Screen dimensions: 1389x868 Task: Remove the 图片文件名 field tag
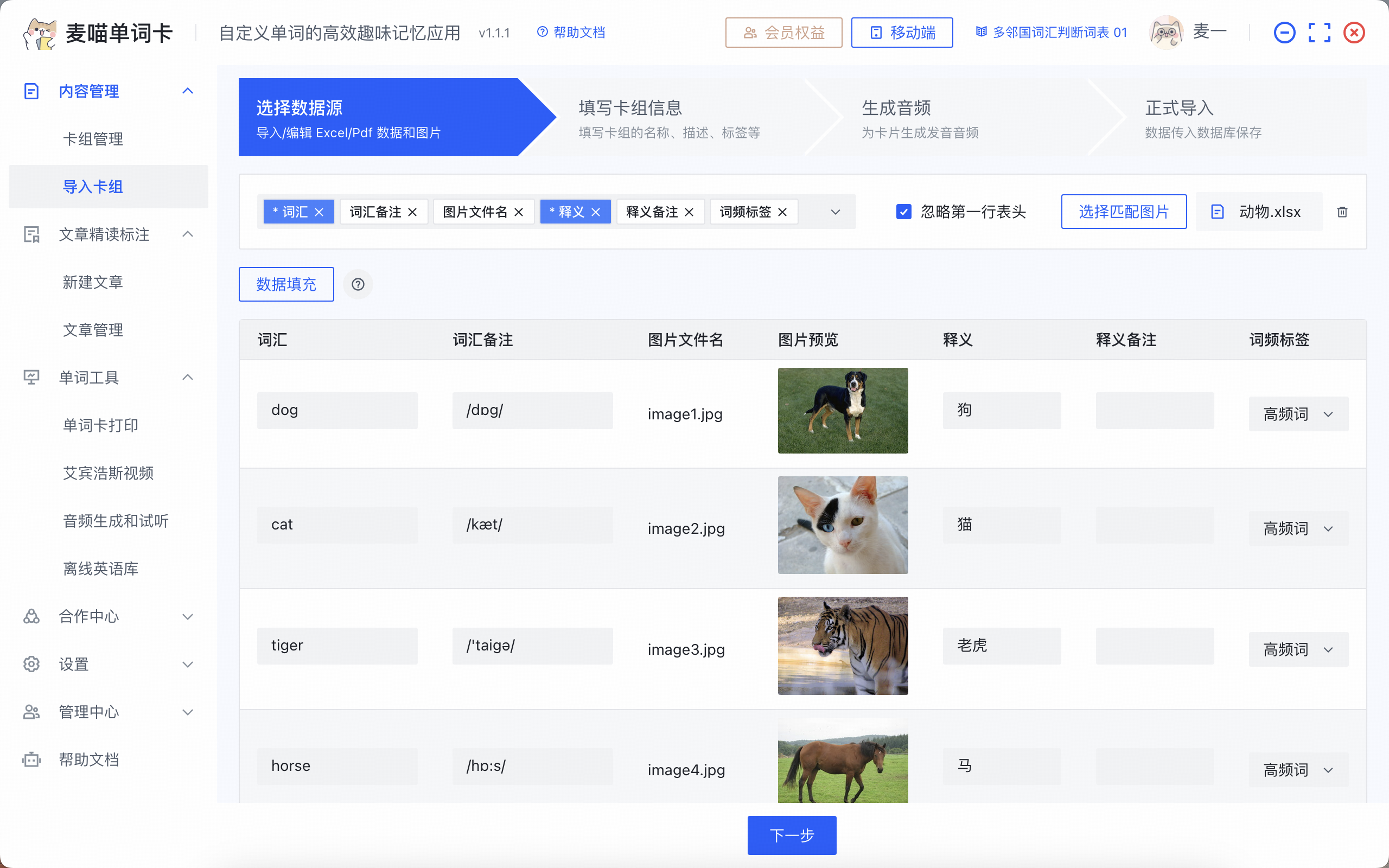518,211
